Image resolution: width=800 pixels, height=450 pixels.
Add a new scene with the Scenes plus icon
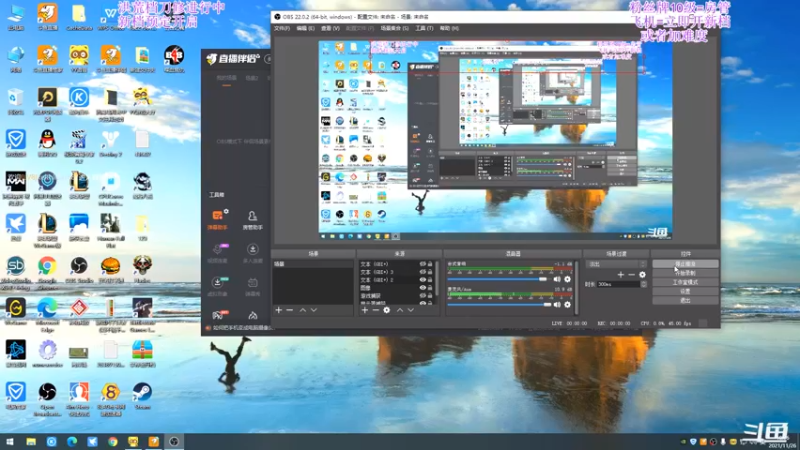coord(279,310)
